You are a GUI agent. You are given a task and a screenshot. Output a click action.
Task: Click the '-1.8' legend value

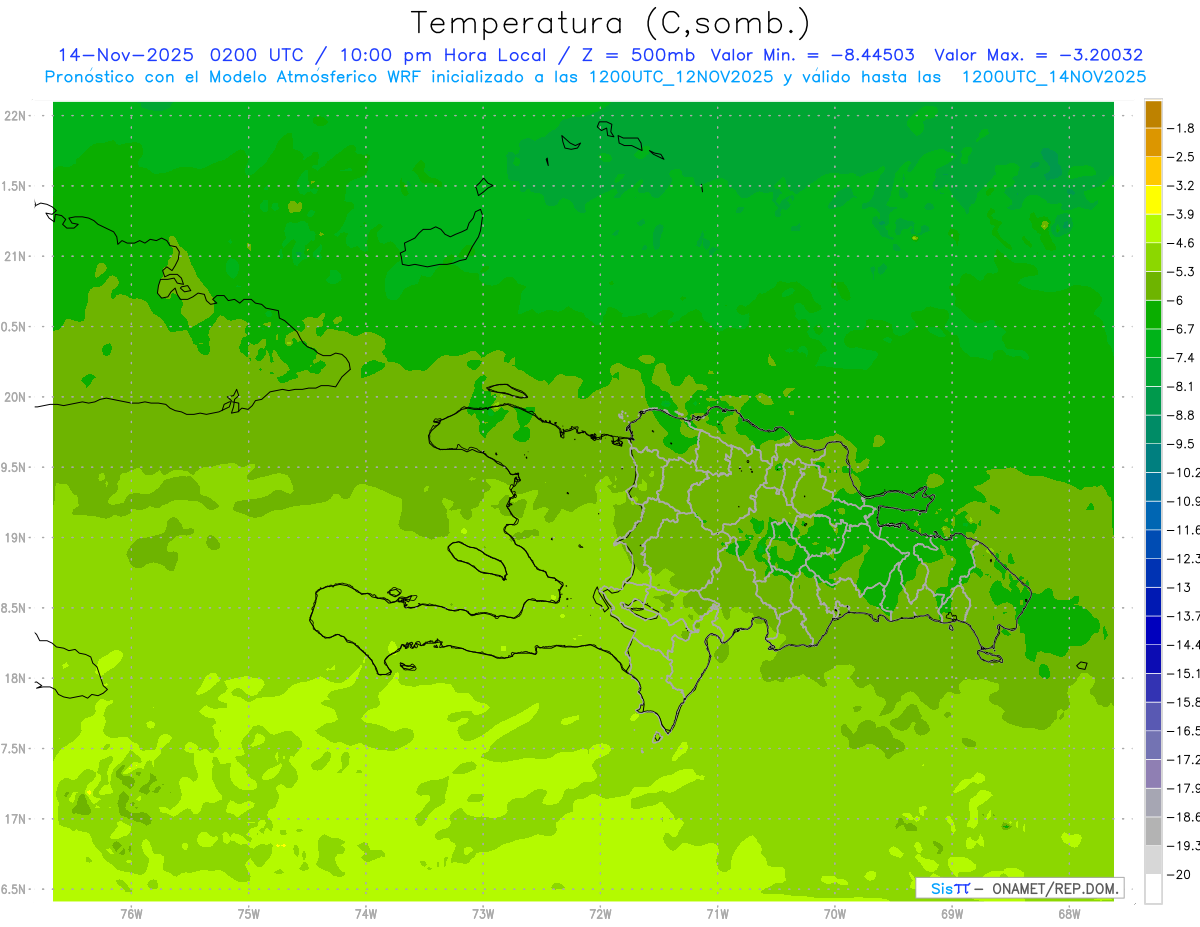[x=1182, y=128]
